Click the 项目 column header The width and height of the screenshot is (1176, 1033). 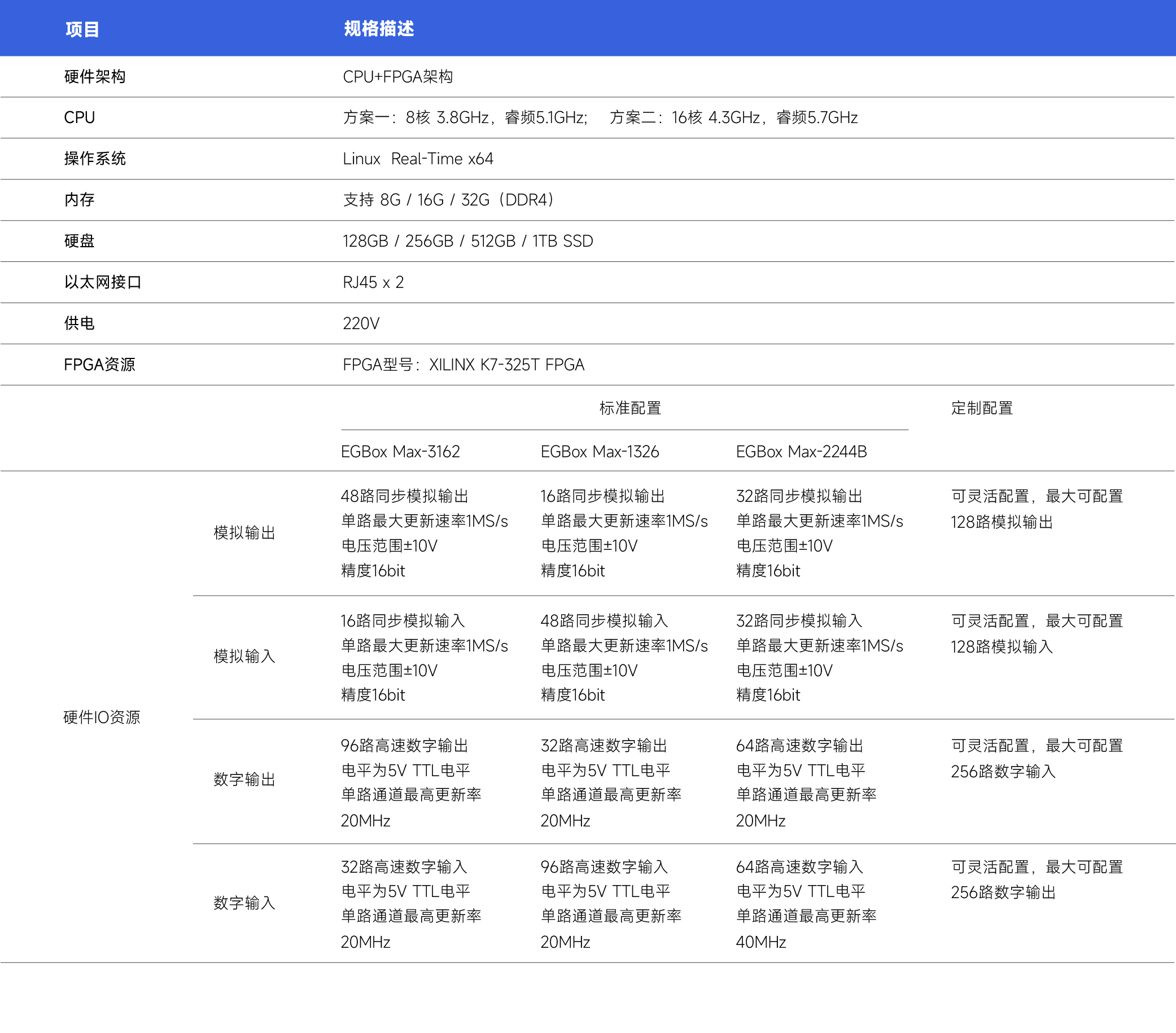[x=82, y=29]
